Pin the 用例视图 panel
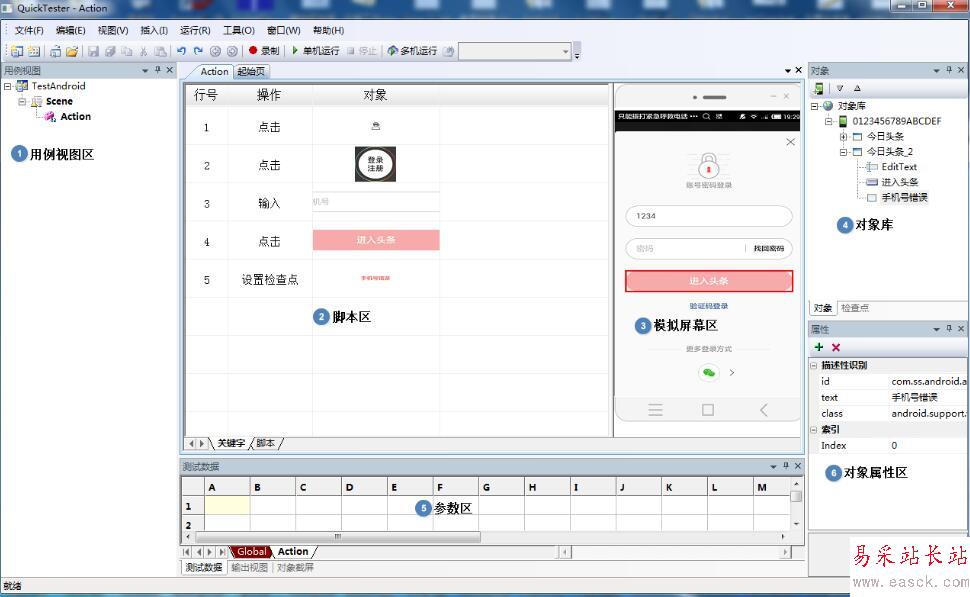Viewport: 970px width, 597px height. pos(158,70)
